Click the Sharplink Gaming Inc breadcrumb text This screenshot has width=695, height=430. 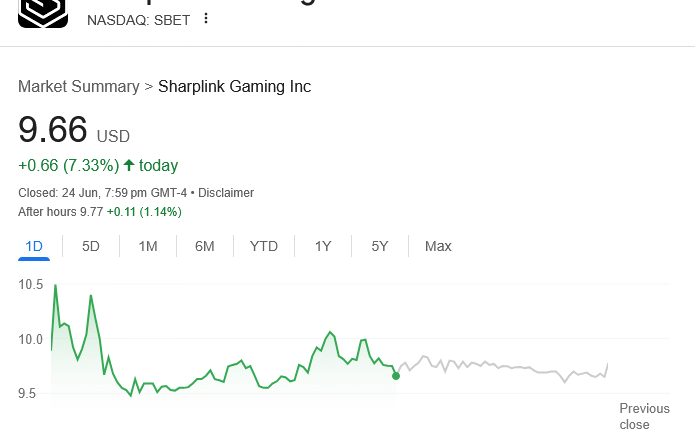point(235,87)
